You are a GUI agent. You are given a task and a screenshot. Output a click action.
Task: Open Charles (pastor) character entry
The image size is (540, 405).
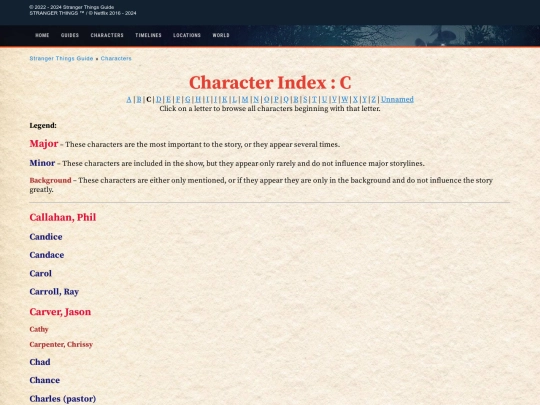(x=63, y=399)
